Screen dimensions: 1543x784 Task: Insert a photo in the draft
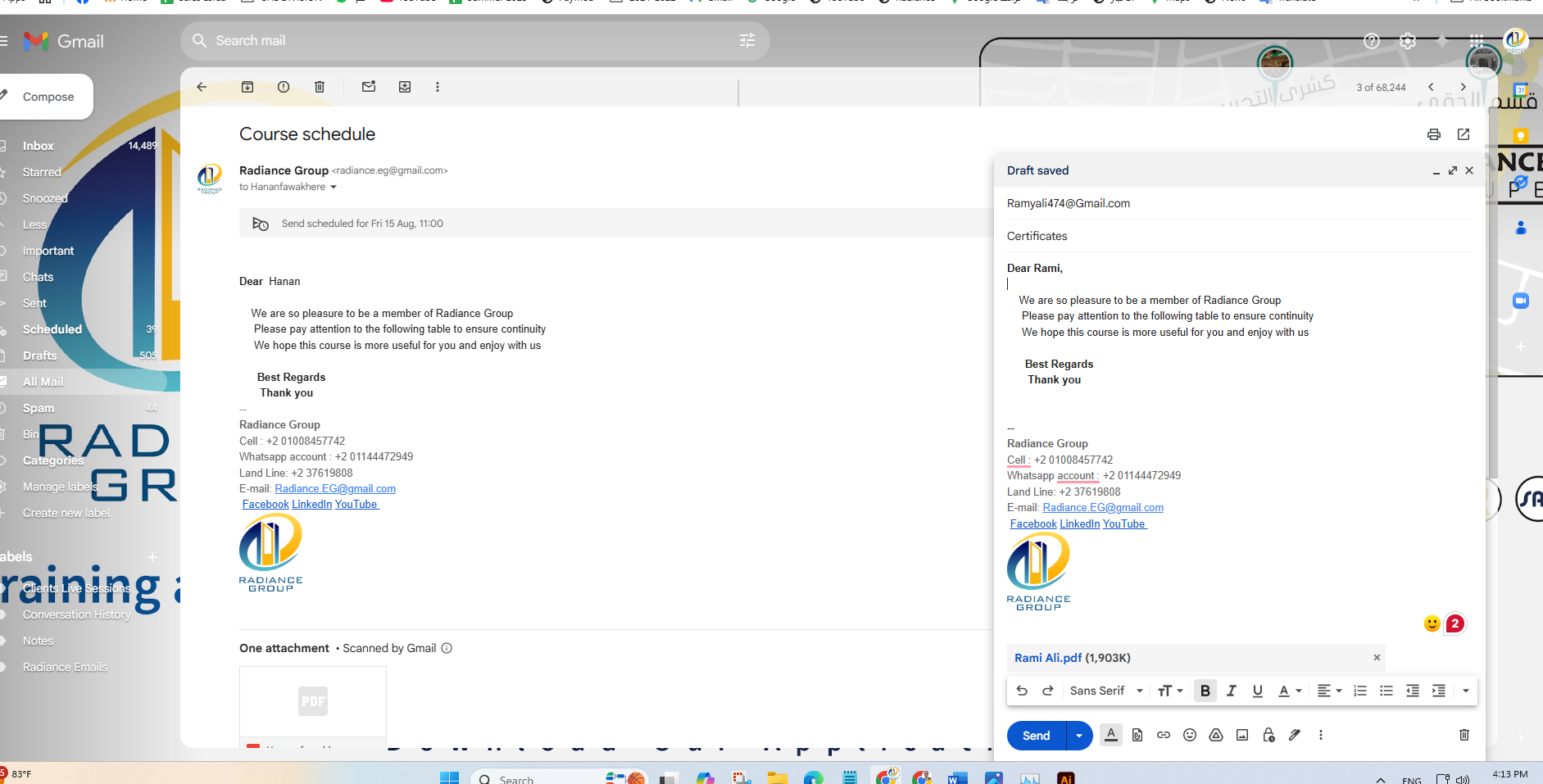tap(1242, 735)
